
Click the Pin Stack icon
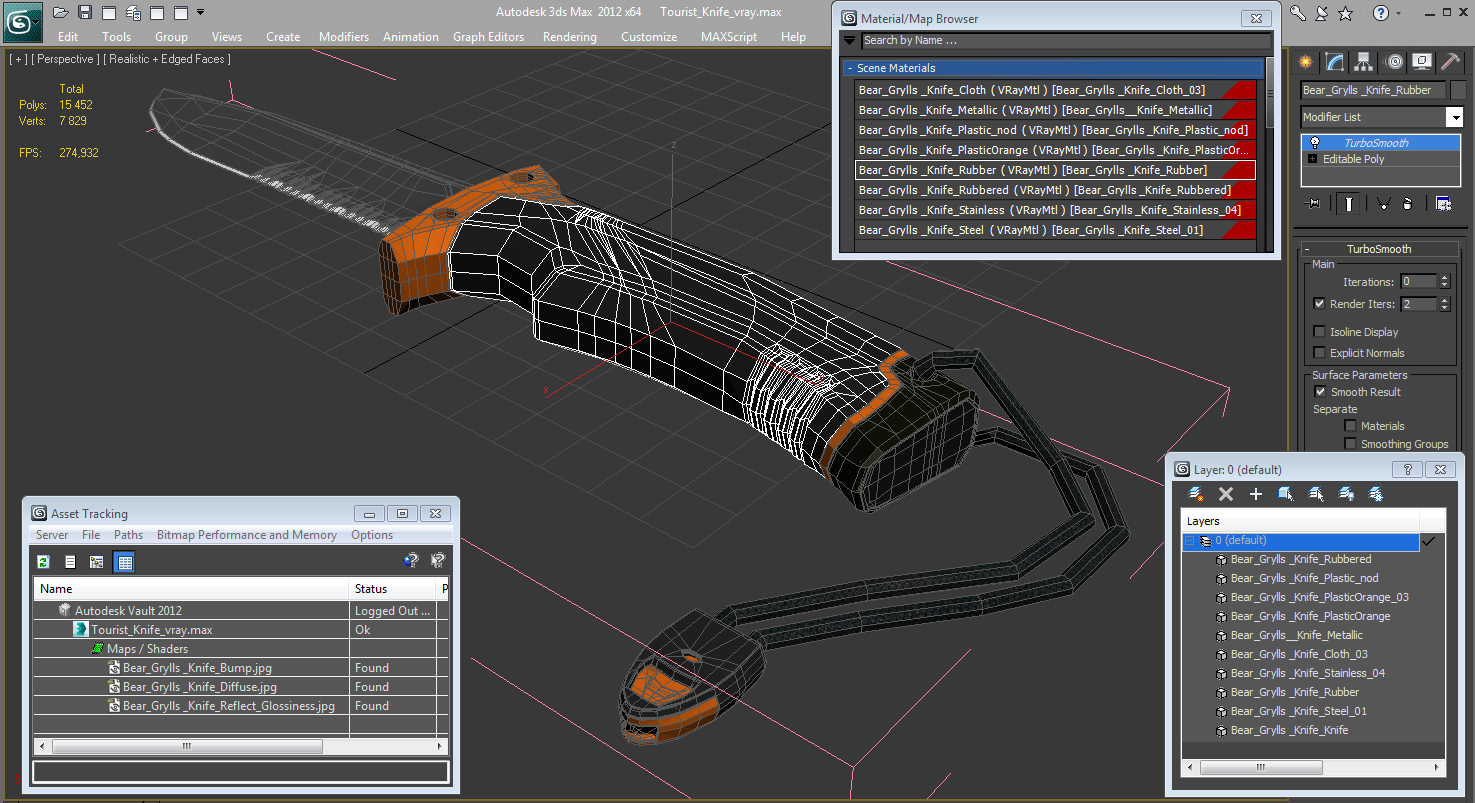tap(1313, 203)
